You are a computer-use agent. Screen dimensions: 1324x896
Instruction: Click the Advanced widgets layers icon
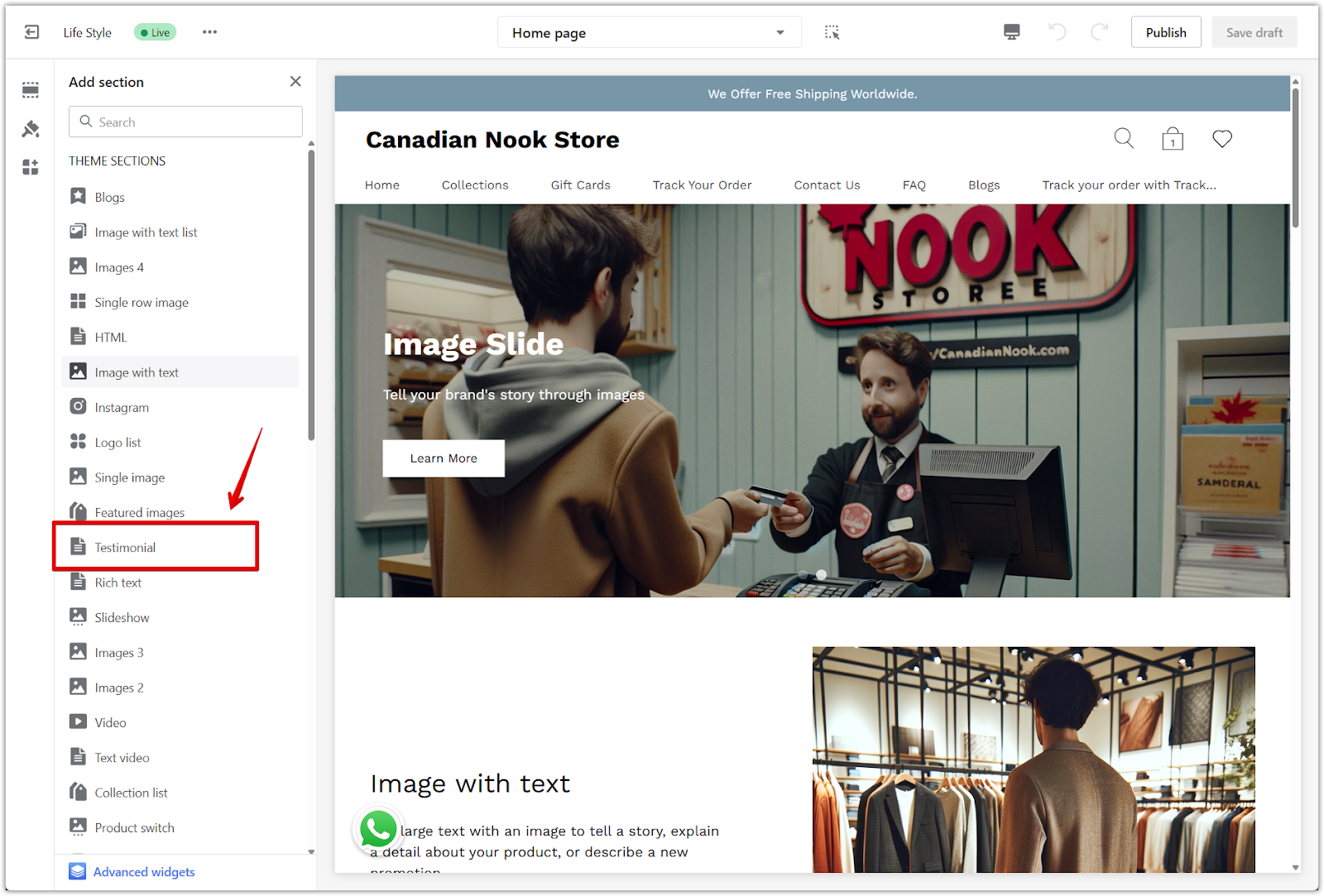(x=78, y=871)
